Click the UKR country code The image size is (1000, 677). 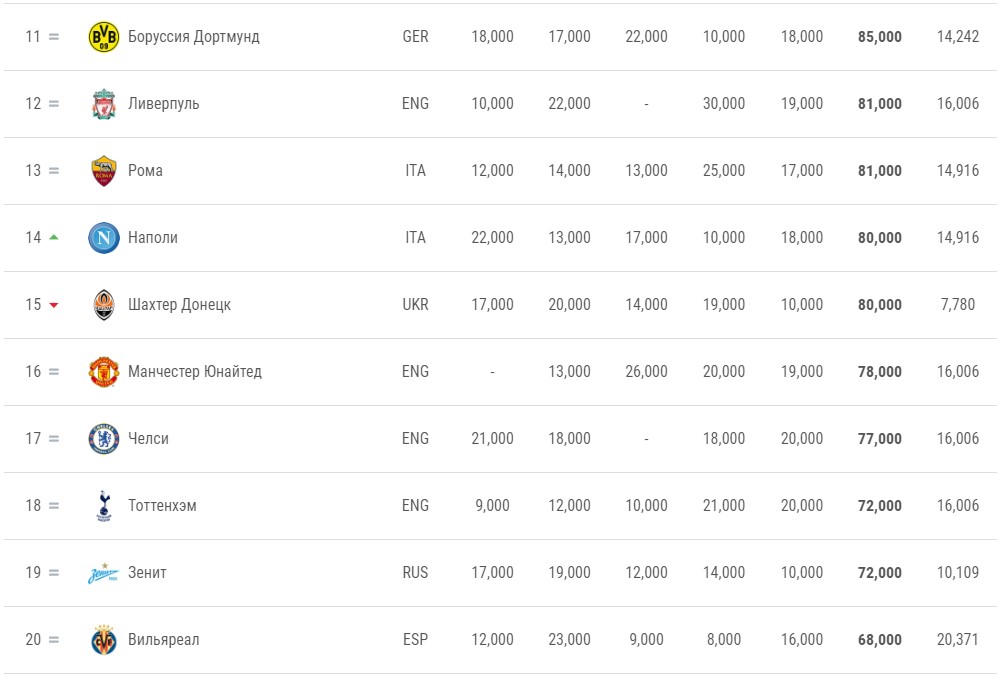tap(415, 304)
